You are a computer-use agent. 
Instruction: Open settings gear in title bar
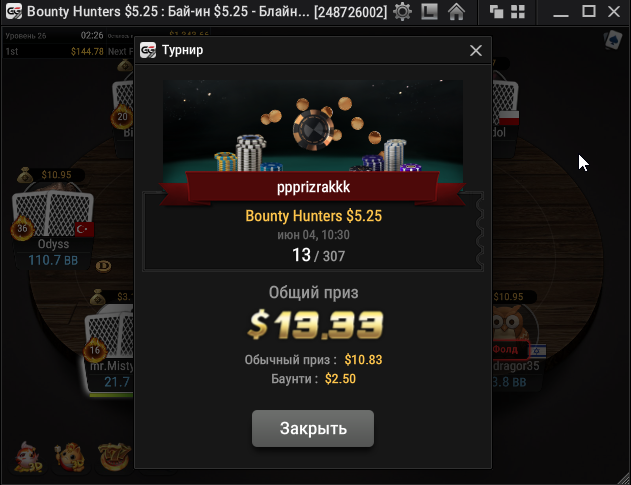402,11
